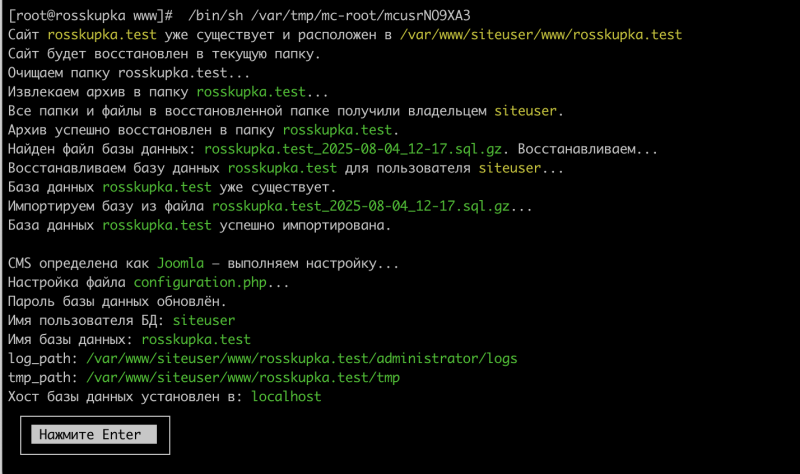
Task: Click the line "Очищаем папку rosskupka.test..."
Action: tap(129, 73)
